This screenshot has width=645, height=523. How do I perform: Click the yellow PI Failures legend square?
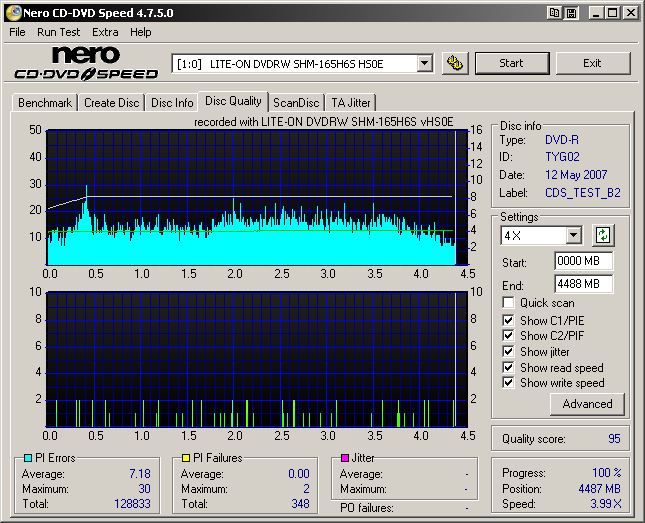coord(186,458)
